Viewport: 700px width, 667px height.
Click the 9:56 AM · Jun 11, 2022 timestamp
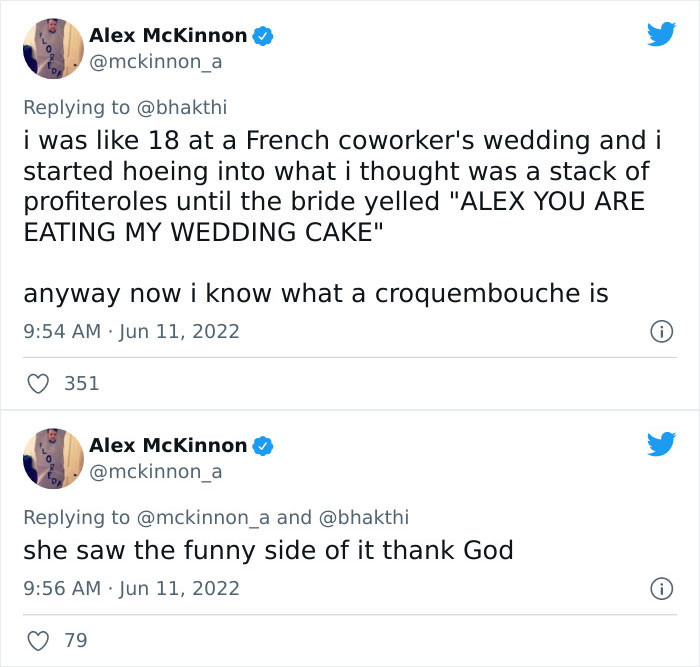pos(131,589)
